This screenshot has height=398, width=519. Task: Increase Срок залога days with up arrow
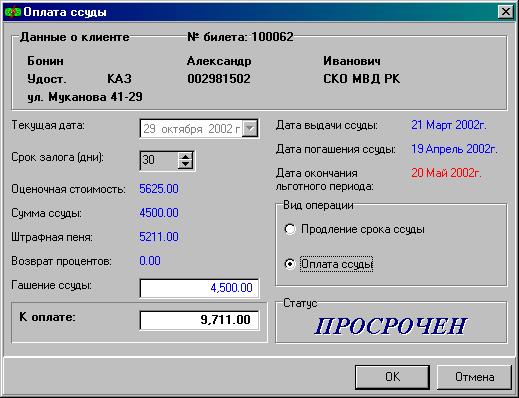pyautogui.click(x=185, y=156)
